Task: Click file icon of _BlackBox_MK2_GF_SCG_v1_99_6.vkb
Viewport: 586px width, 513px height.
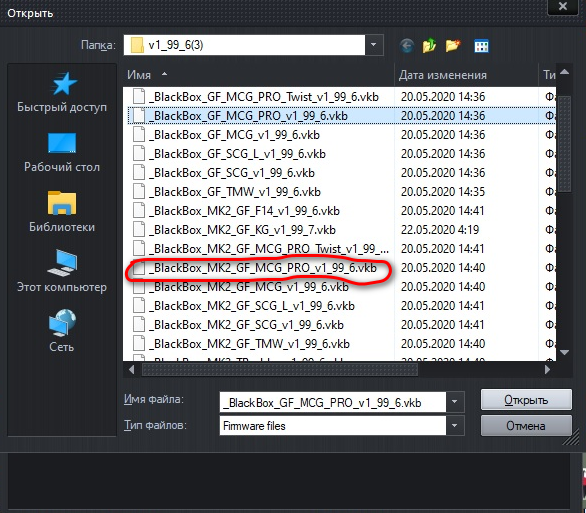Action: (x=139, y=325)
